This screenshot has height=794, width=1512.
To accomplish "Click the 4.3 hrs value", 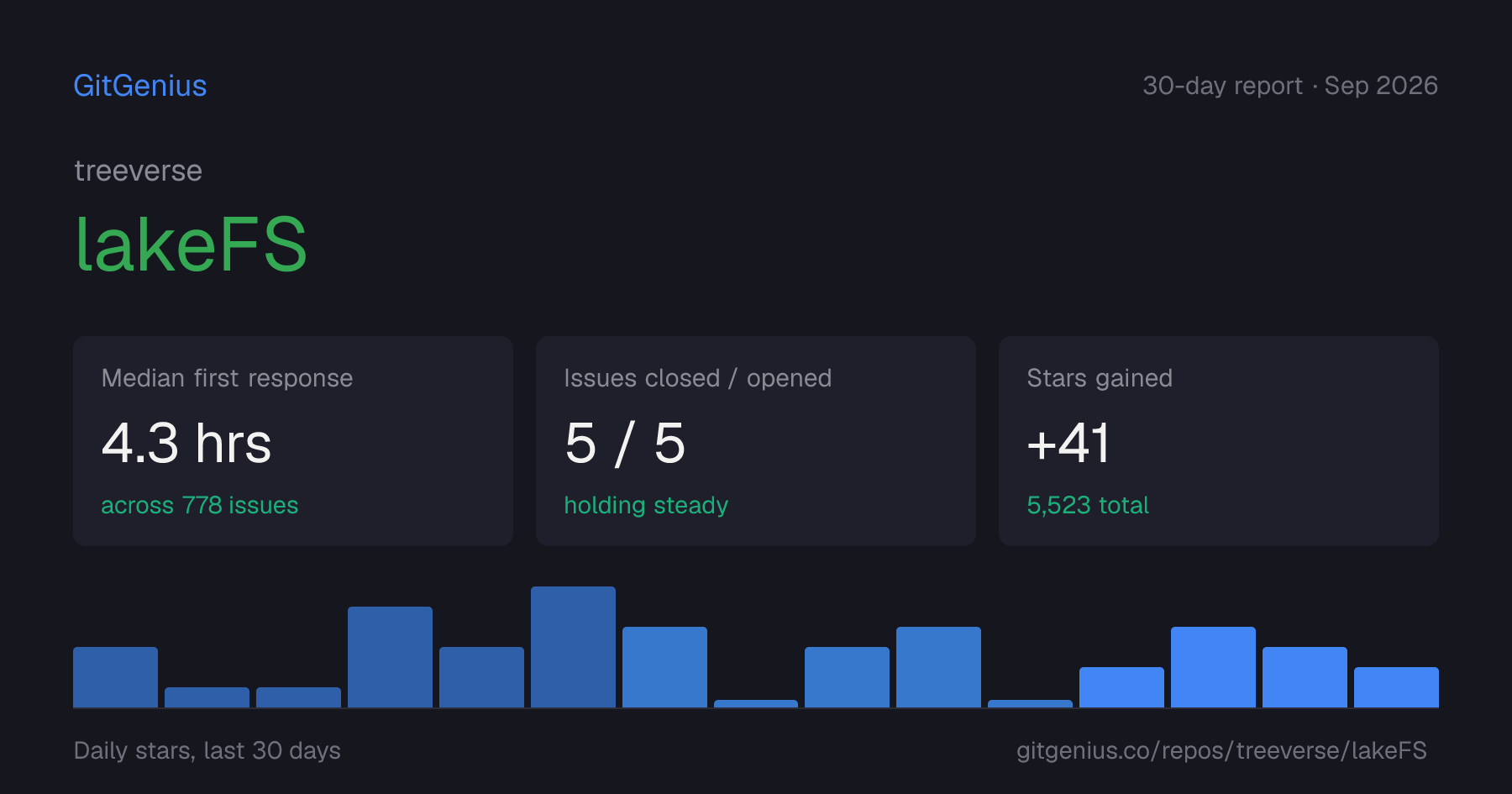I will pyautogui.click(x=186, y=443).
